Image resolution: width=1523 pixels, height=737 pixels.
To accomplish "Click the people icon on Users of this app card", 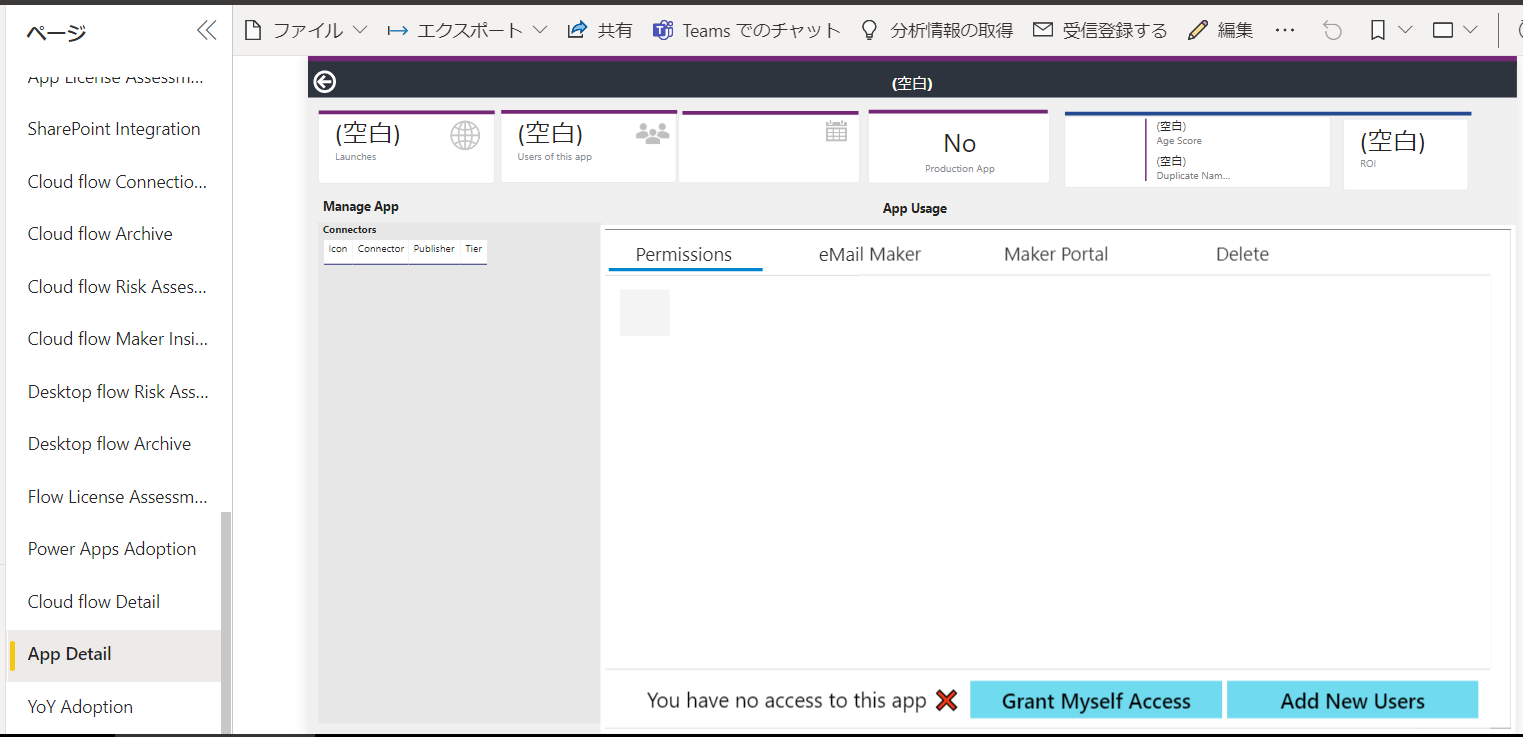I will (651, 132).
